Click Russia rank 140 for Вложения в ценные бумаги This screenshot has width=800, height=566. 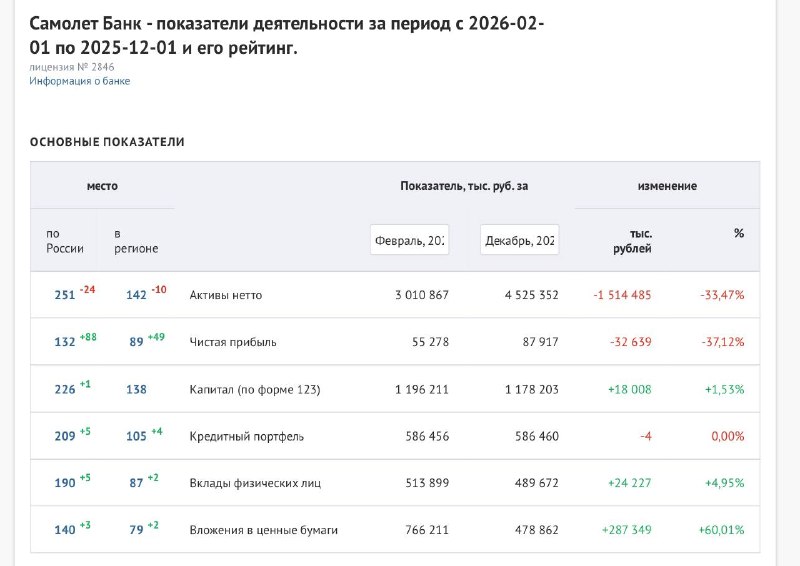[x=65, y=530]
